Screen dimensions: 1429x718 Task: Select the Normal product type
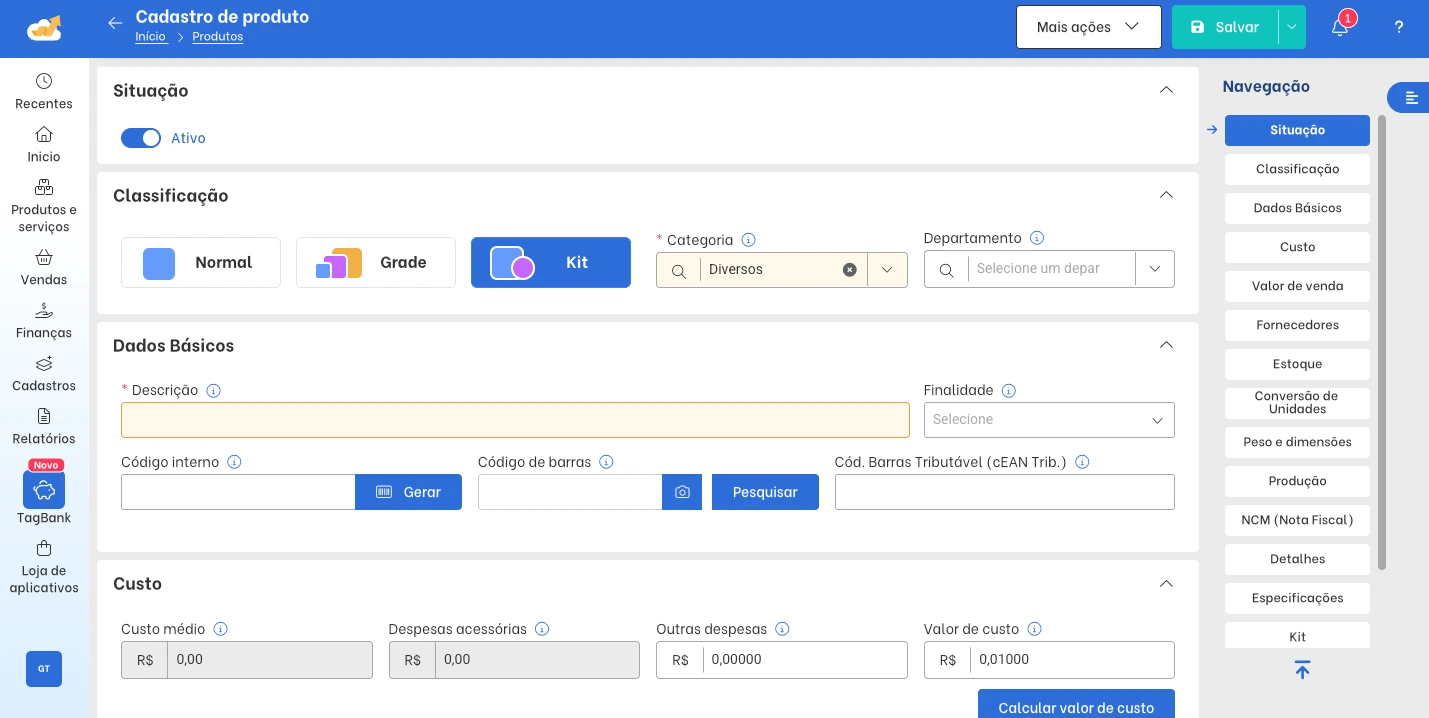pos(201,262)
